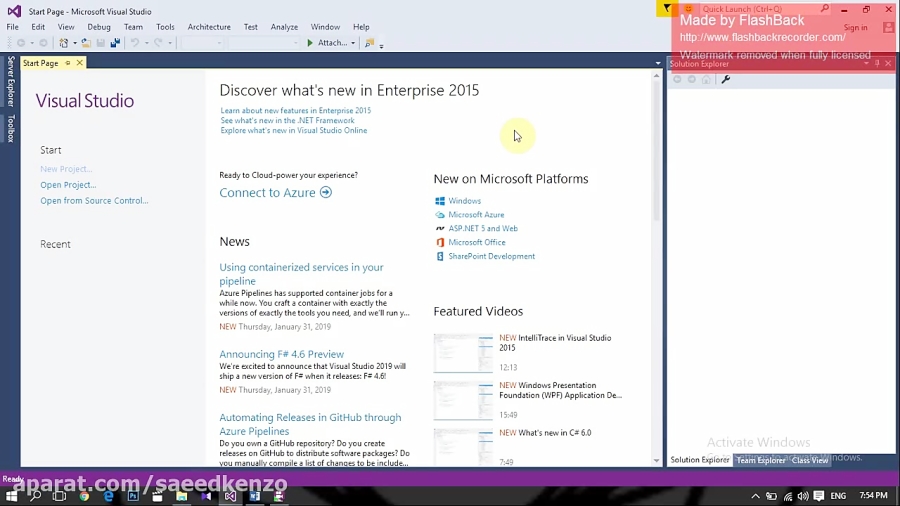
Task: Open the File menu
Action: pyautogui.click(x=13, y=27)
